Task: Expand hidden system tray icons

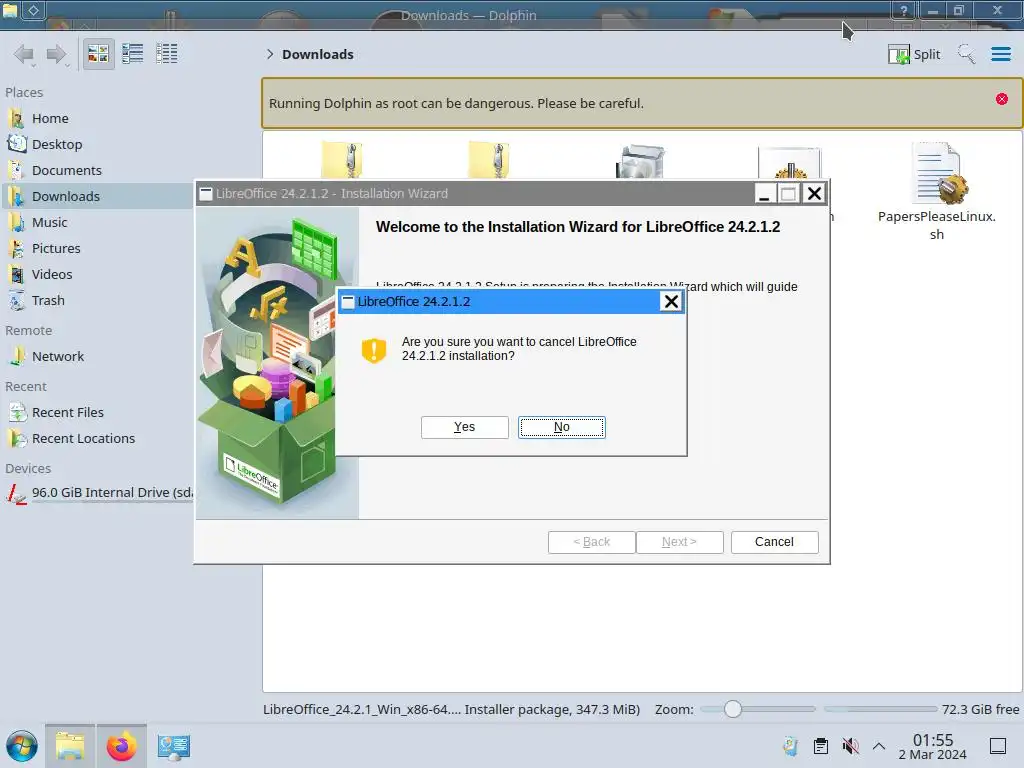Action: (879, 746)
